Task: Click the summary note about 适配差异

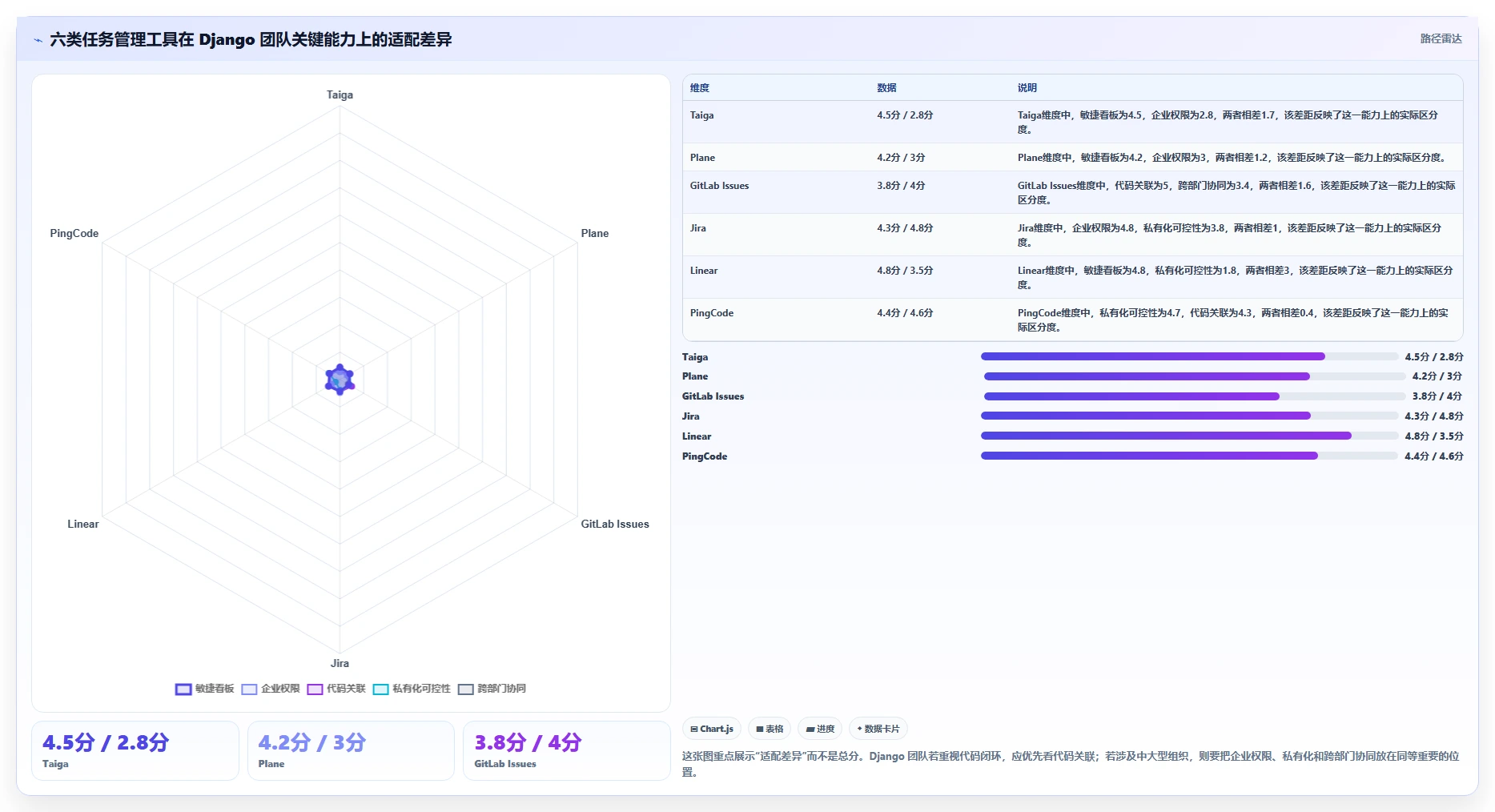Action: point(1071,764)
